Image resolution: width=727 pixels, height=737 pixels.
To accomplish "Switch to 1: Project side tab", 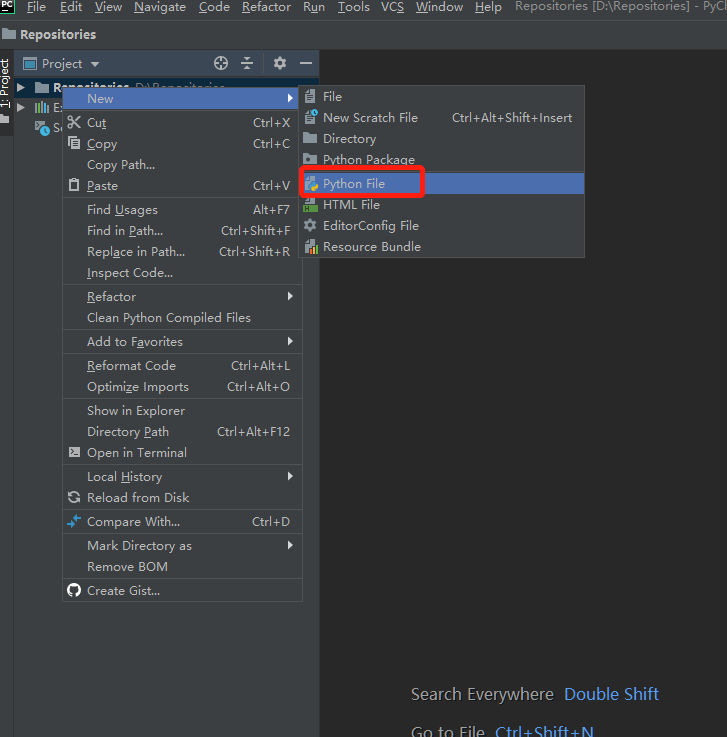I will click(6, 84).
